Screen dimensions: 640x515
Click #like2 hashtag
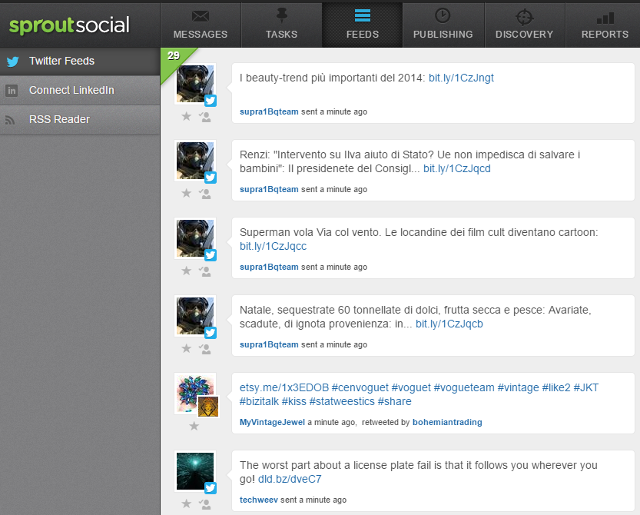(x=556, y=388)
